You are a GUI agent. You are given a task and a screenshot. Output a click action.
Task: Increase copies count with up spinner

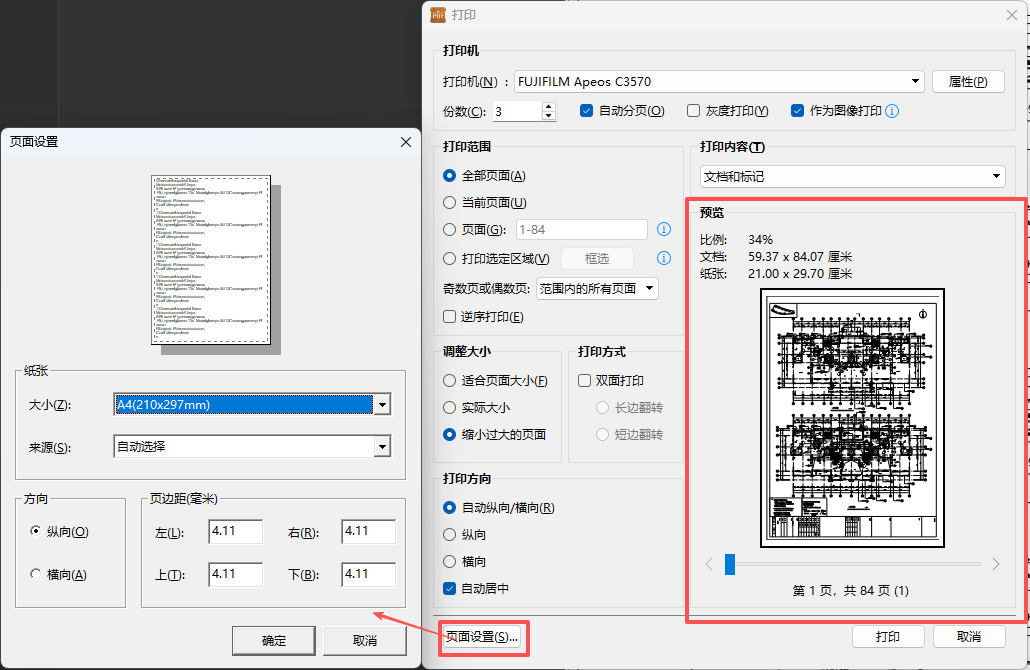[548, 106]
